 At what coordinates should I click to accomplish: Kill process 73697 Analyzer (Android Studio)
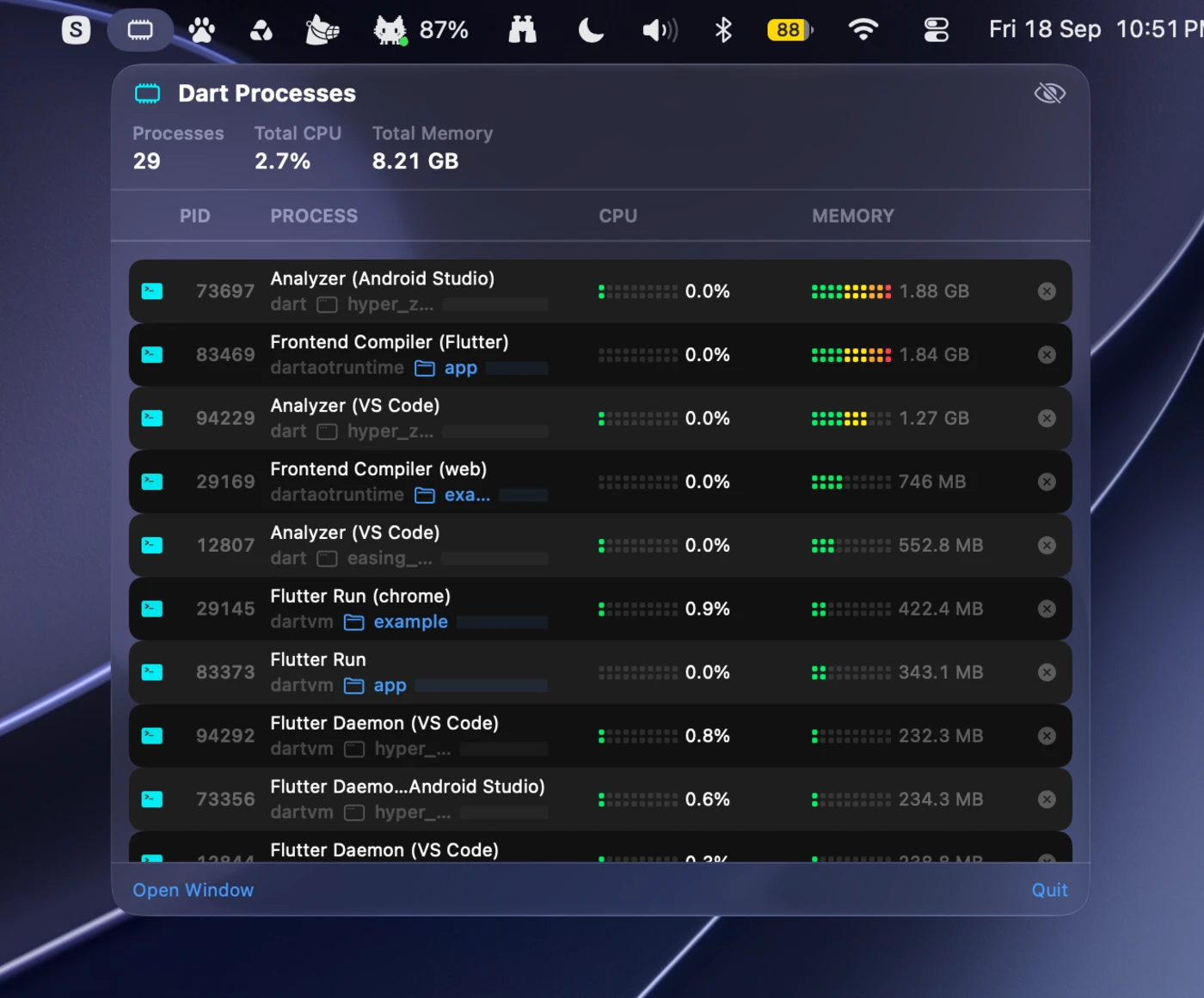tap(1047, 291)
